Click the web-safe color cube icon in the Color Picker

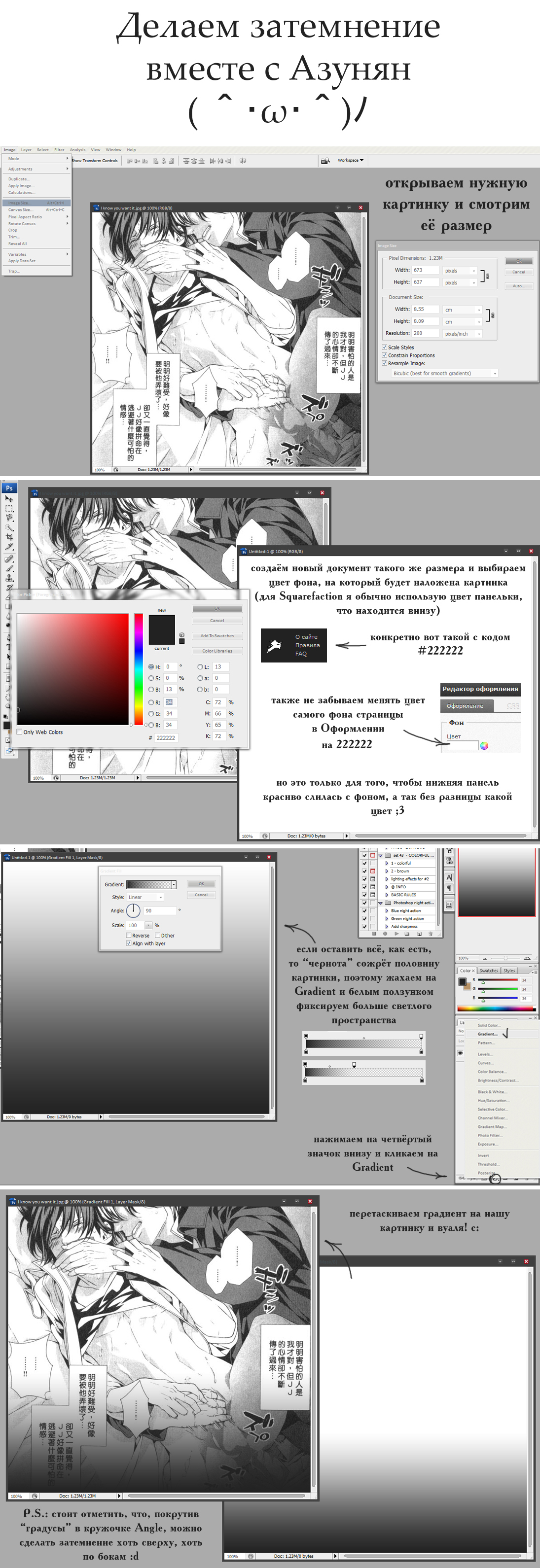pyautogui.click(x=181, y=635)
